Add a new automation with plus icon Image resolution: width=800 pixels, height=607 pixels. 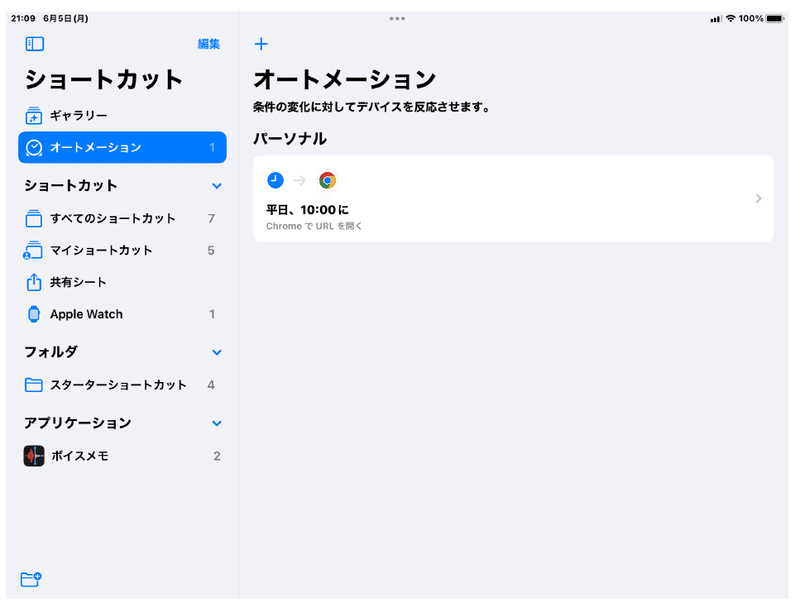(261, 44)
